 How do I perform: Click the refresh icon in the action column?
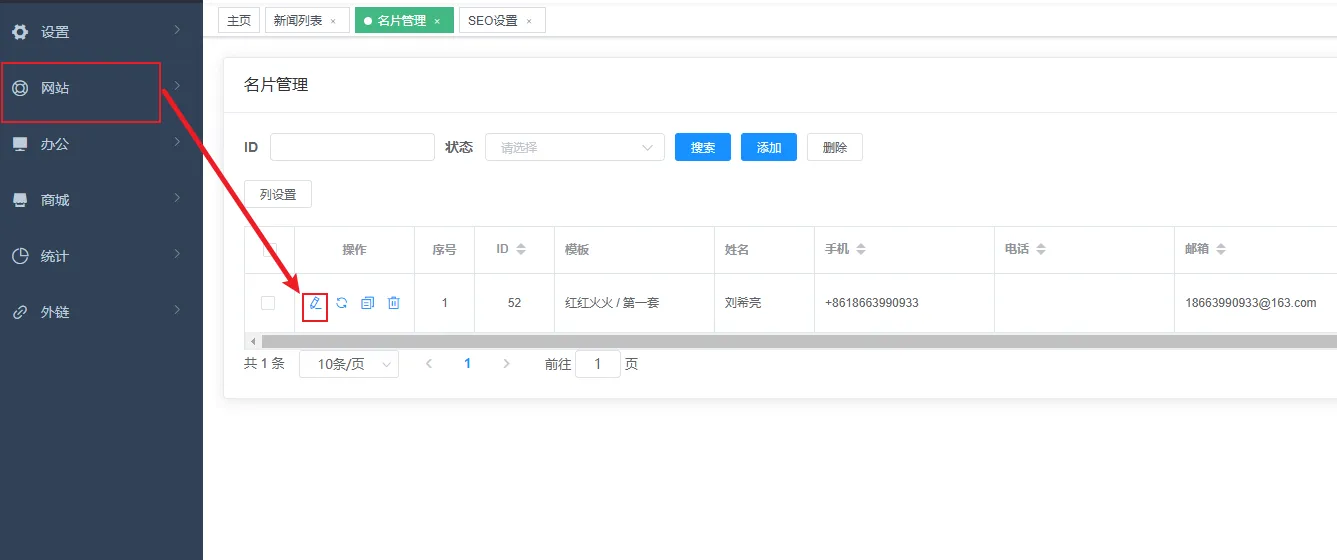pos(341,303)
